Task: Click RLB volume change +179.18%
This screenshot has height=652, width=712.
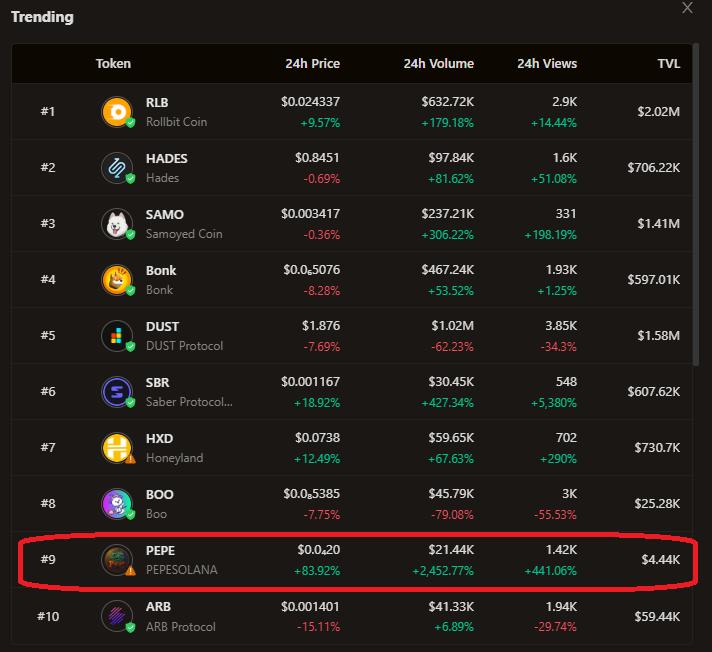Action: pos(448,123)
